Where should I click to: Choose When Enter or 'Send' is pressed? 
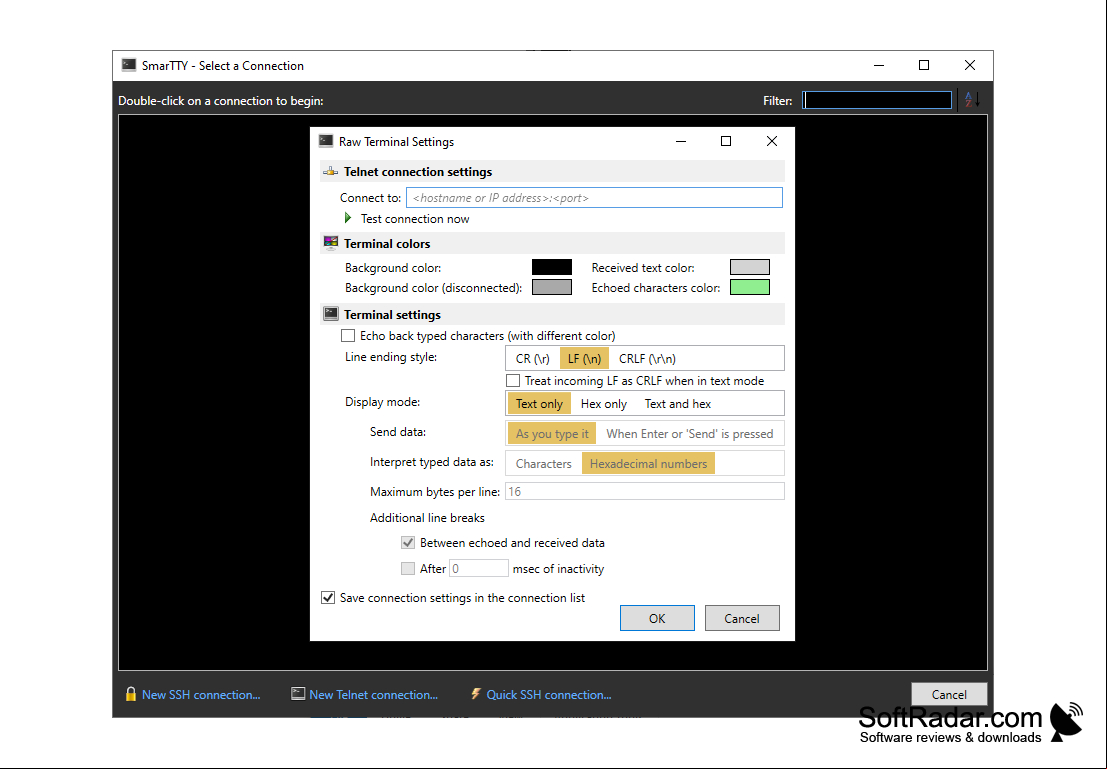(689, 434)
